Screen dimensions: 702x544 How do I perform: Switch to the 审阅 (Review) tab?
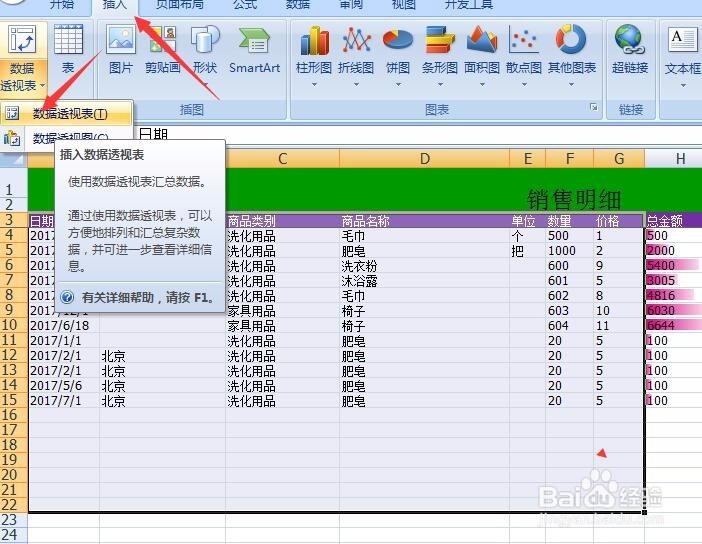coord(351,4)
